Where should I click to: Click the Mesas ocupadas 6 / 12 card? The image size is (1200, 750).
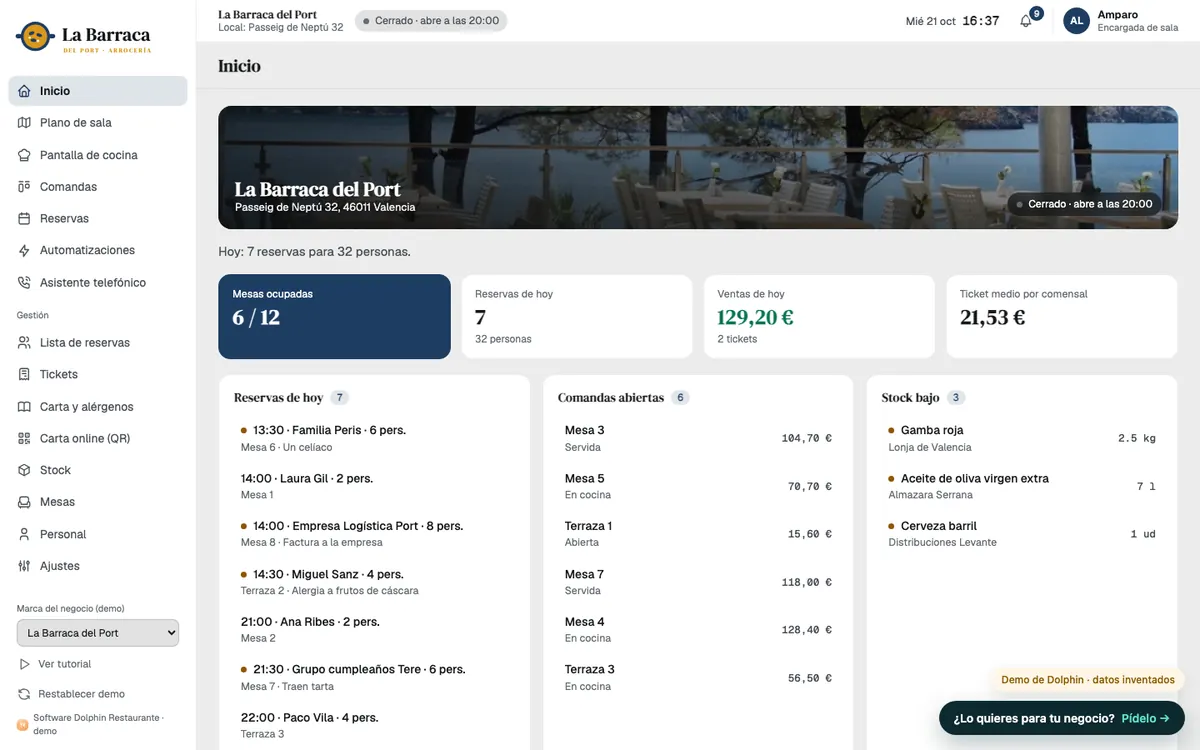(x=334, y=317)
